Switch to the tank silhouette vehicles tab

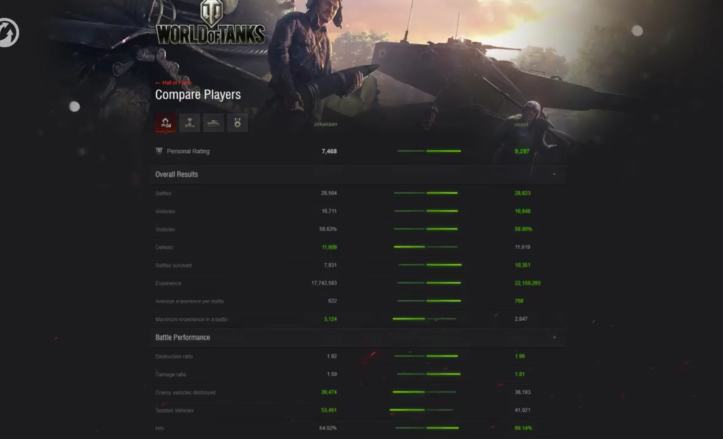[x=214, y=123]
